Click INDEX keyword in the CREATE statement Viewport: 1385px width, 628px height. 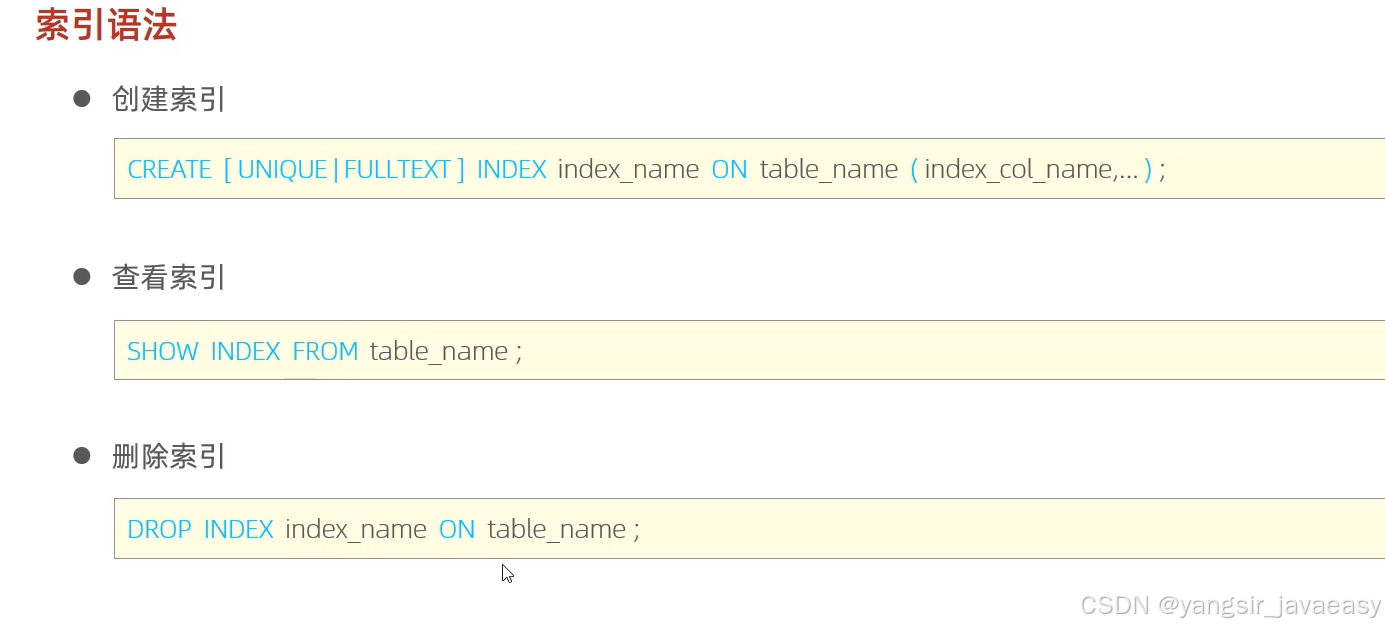tap(512, 169)
